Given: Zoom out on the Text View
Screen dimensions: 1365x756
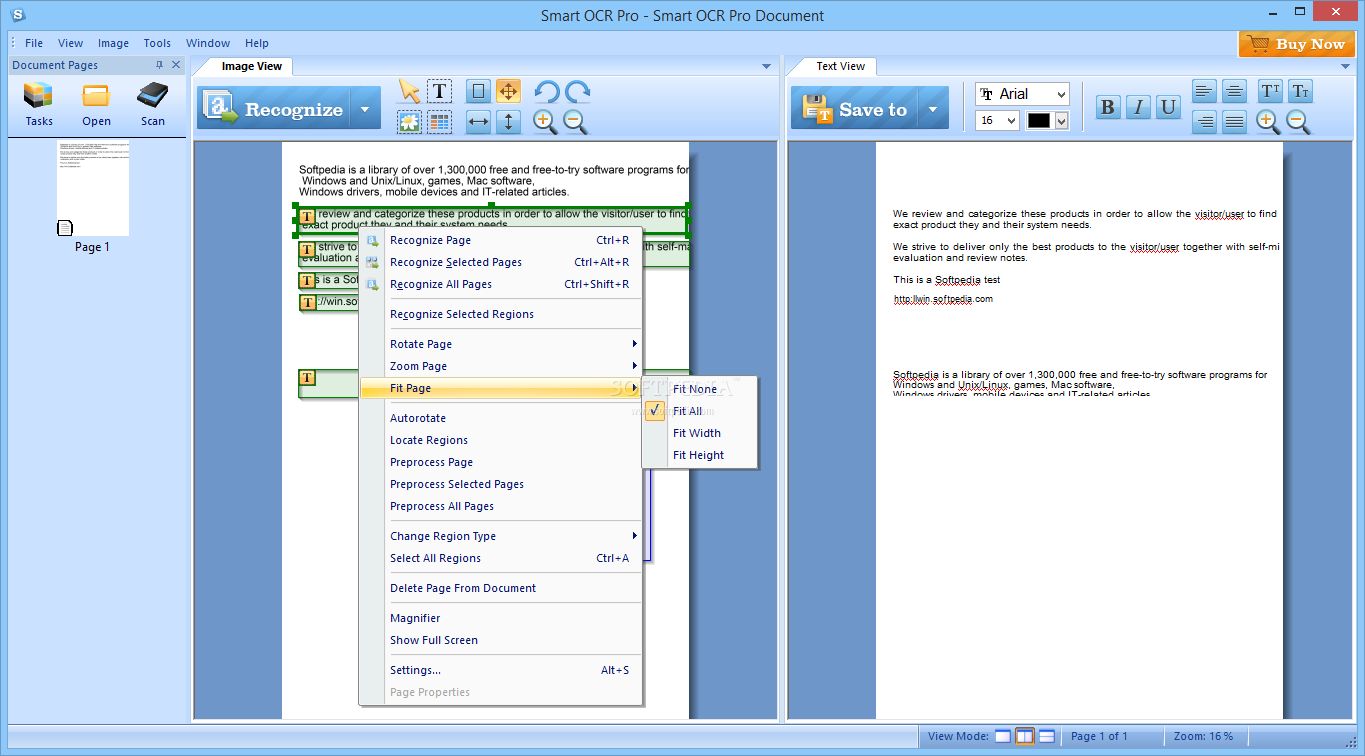Looking at the screenshot, I should (1298, 121).
